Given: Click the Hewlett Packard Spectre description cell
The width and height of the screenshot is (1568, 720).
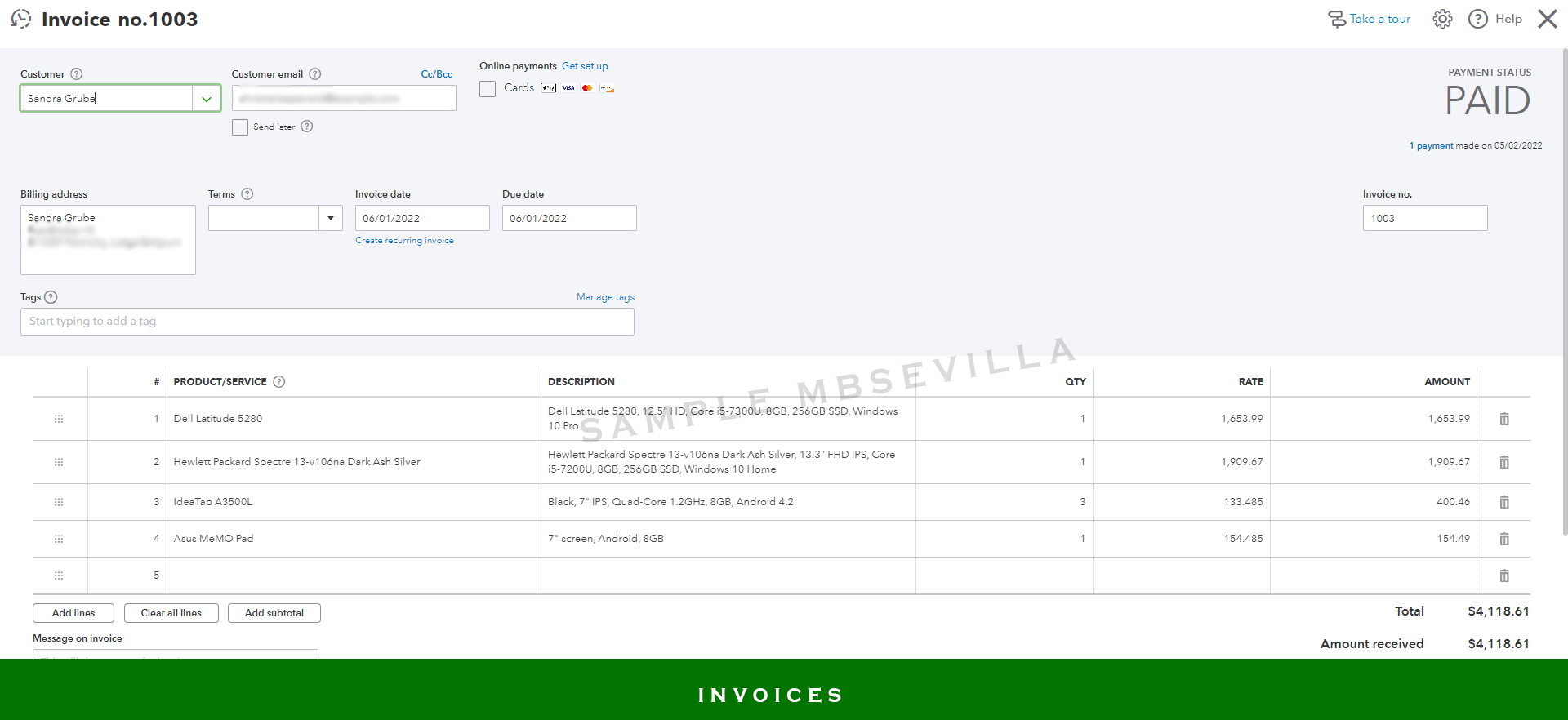Looking at the screenshot, I should pos(728,462).
